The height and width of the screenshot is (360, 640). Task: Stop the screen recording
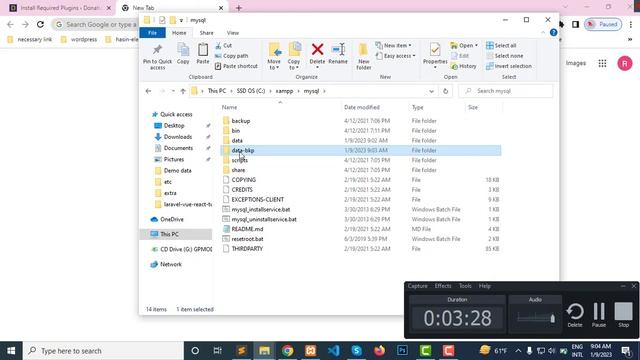(x=623, y=315)
